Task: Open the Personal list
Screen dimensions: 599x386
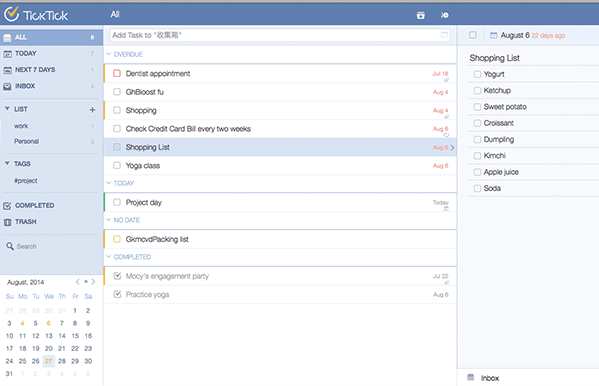Action: (51, 141)
